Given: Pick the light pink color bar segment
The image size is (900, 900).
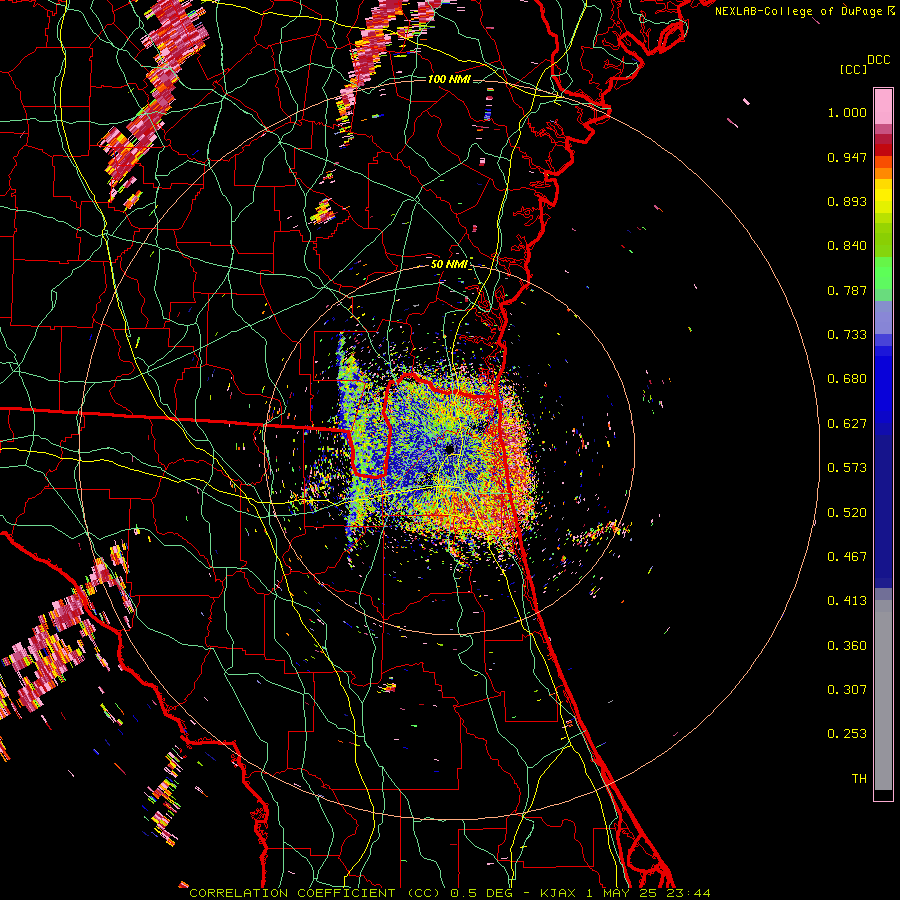Looking at the screenshot, I should 883,106.
